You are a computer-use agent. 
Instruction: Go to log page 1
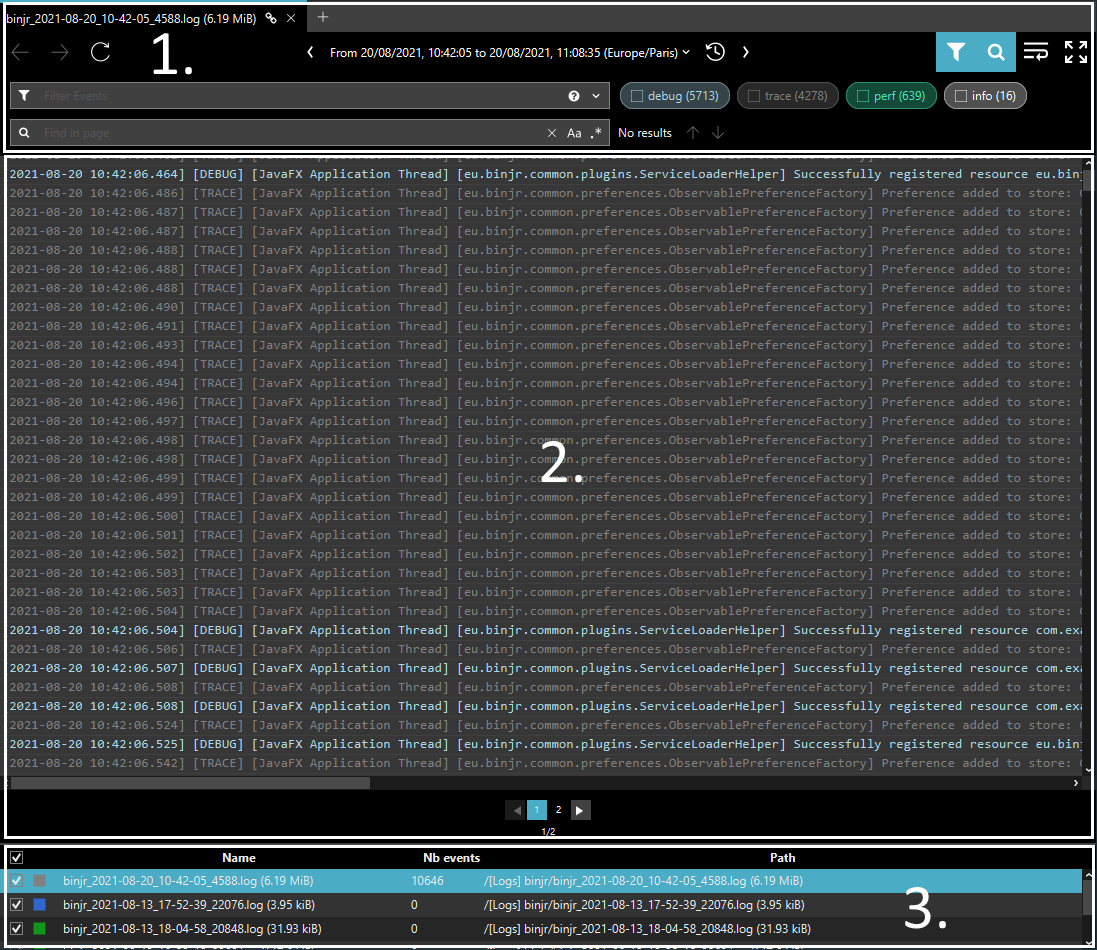click(537, 810)
